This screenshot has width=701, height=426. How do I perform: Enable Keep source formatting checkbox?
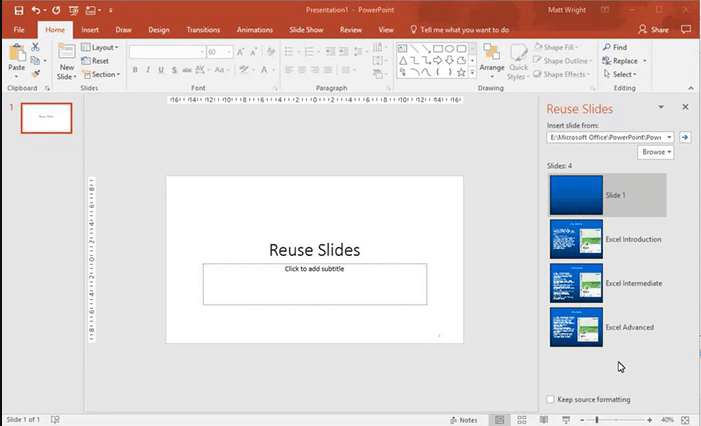click(x=550, y=400)
